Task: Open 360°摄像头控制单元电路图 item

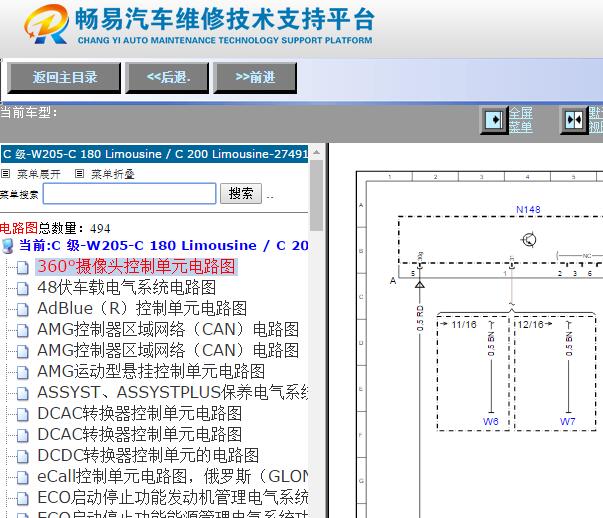Action: pos(136,266)
